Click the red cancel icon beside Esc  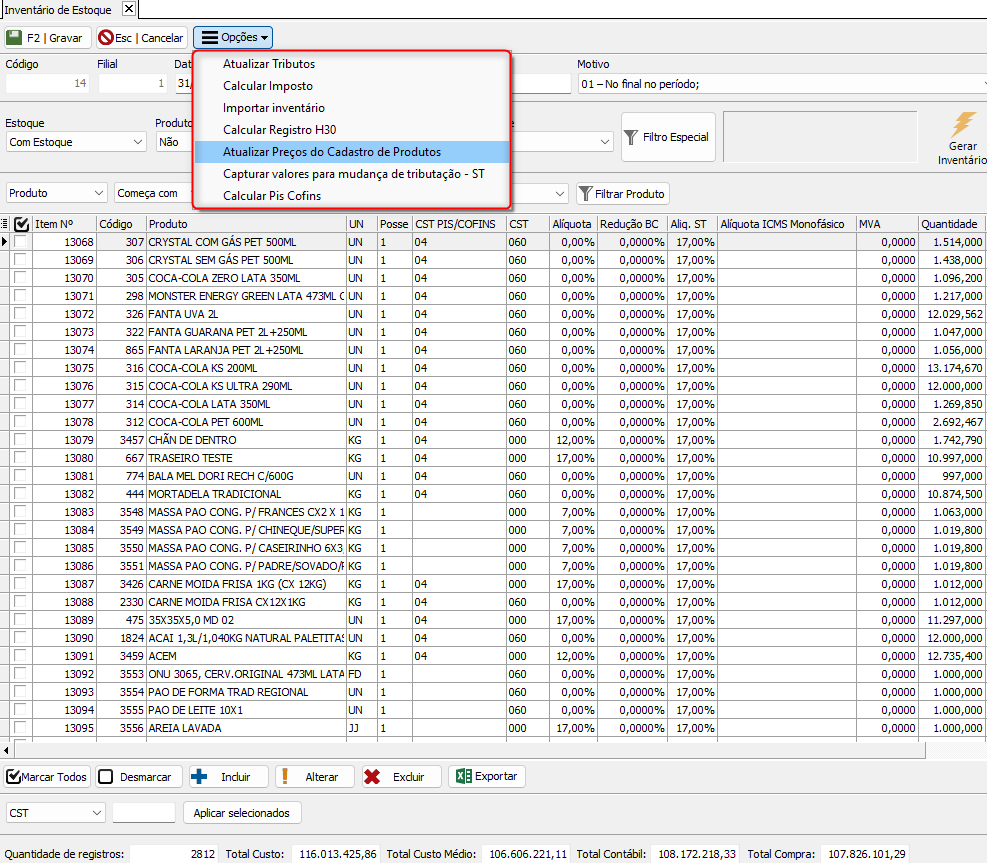(105, 38)
